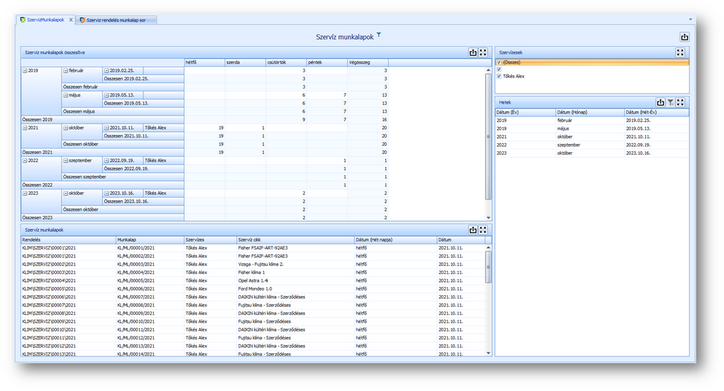
Task: Switch to SzervizMunkalapok tab
Action: coord(45,20)
